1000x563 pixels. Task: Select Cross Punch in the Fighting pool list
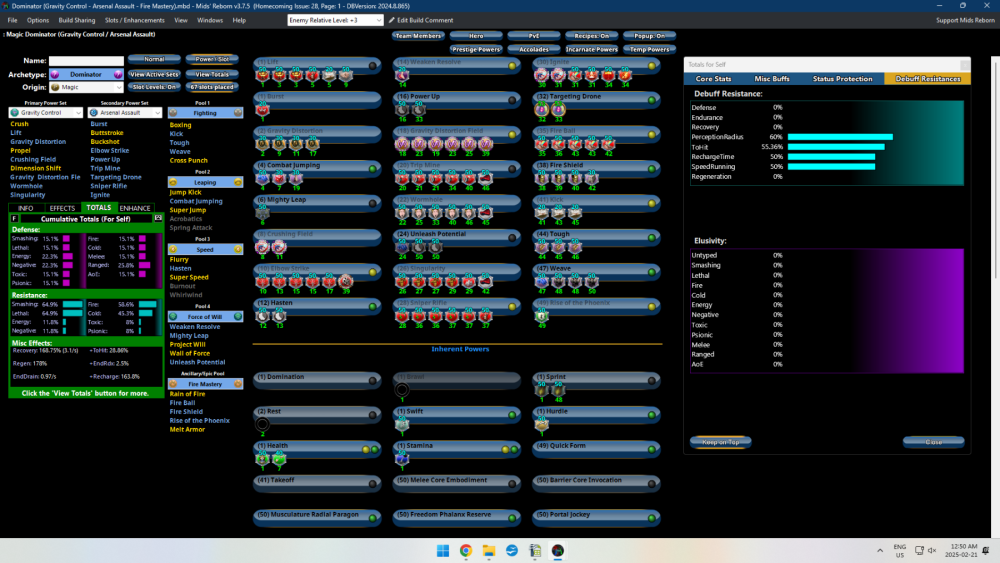(188, 161)
